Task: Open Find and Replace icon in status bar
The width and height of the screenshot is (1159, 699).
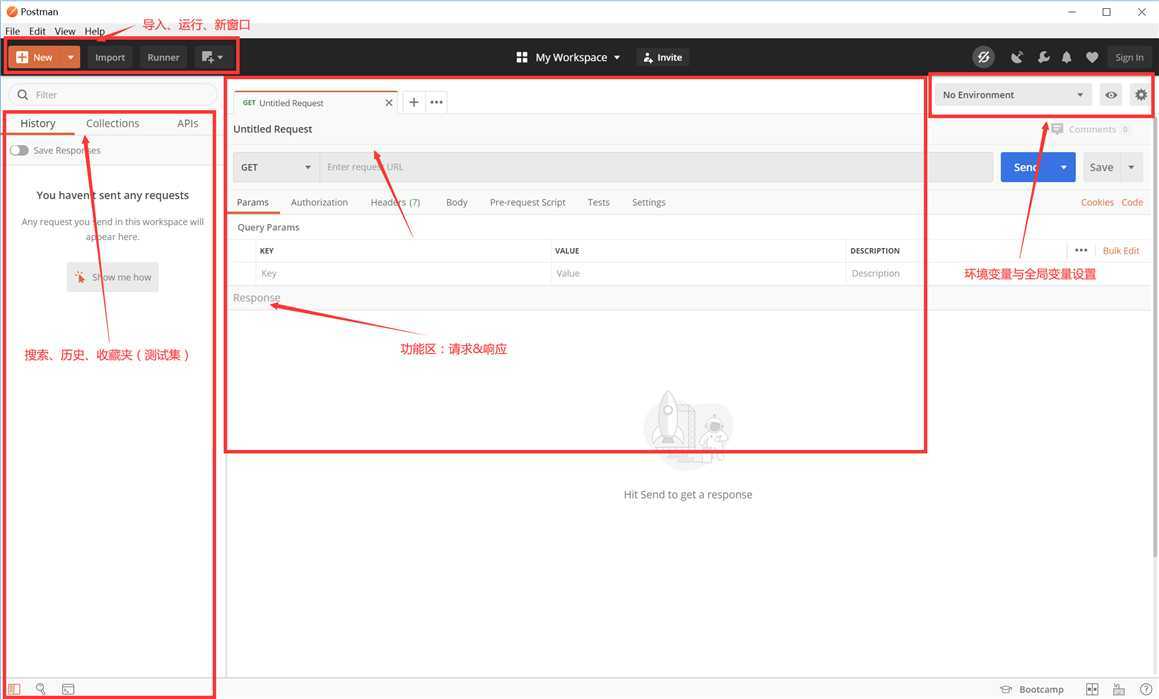Action: point(41,689)
